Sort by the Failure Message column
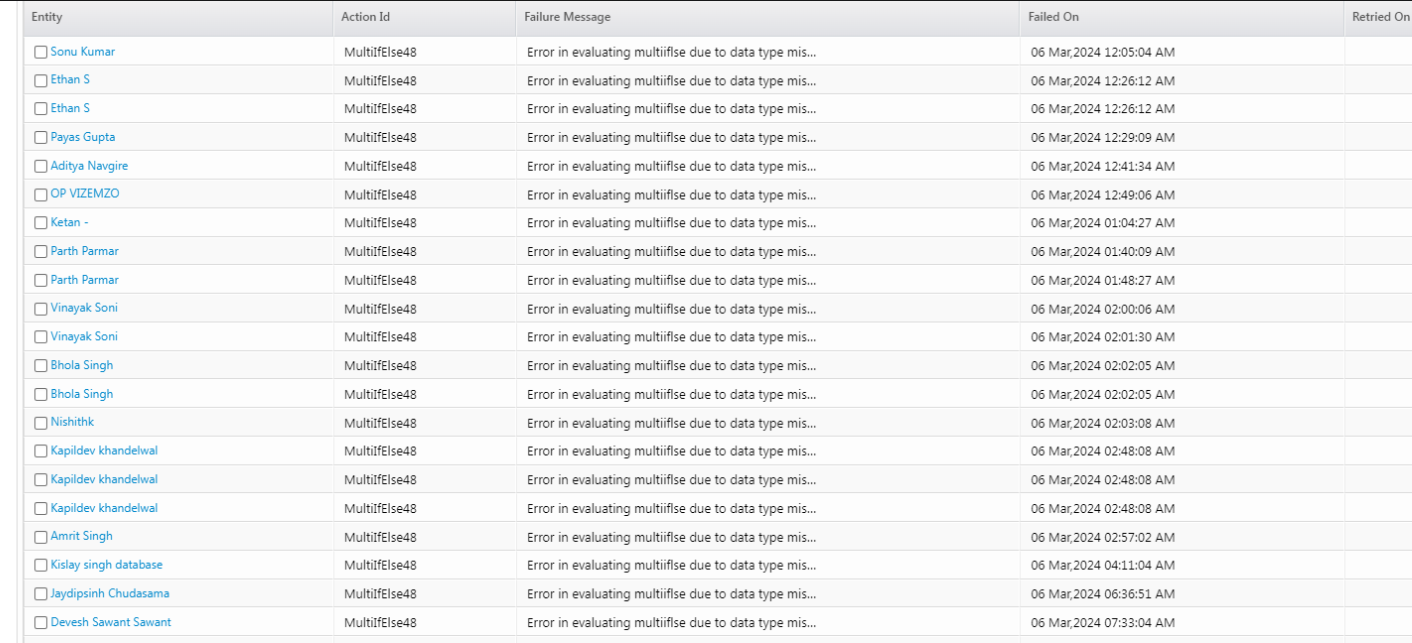The image size is (1412, 643). pyautogui.click(x=567, y=17)
